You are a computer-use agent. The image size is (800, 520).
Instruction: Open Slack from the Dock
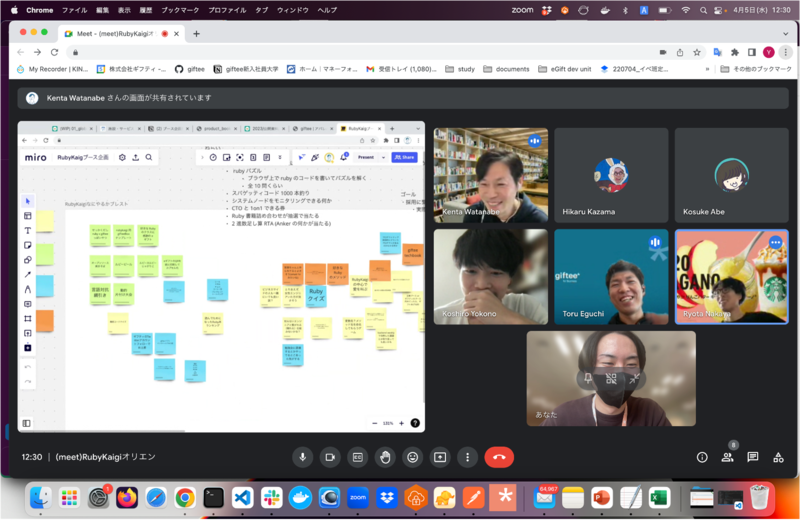(x=271, y=497)
